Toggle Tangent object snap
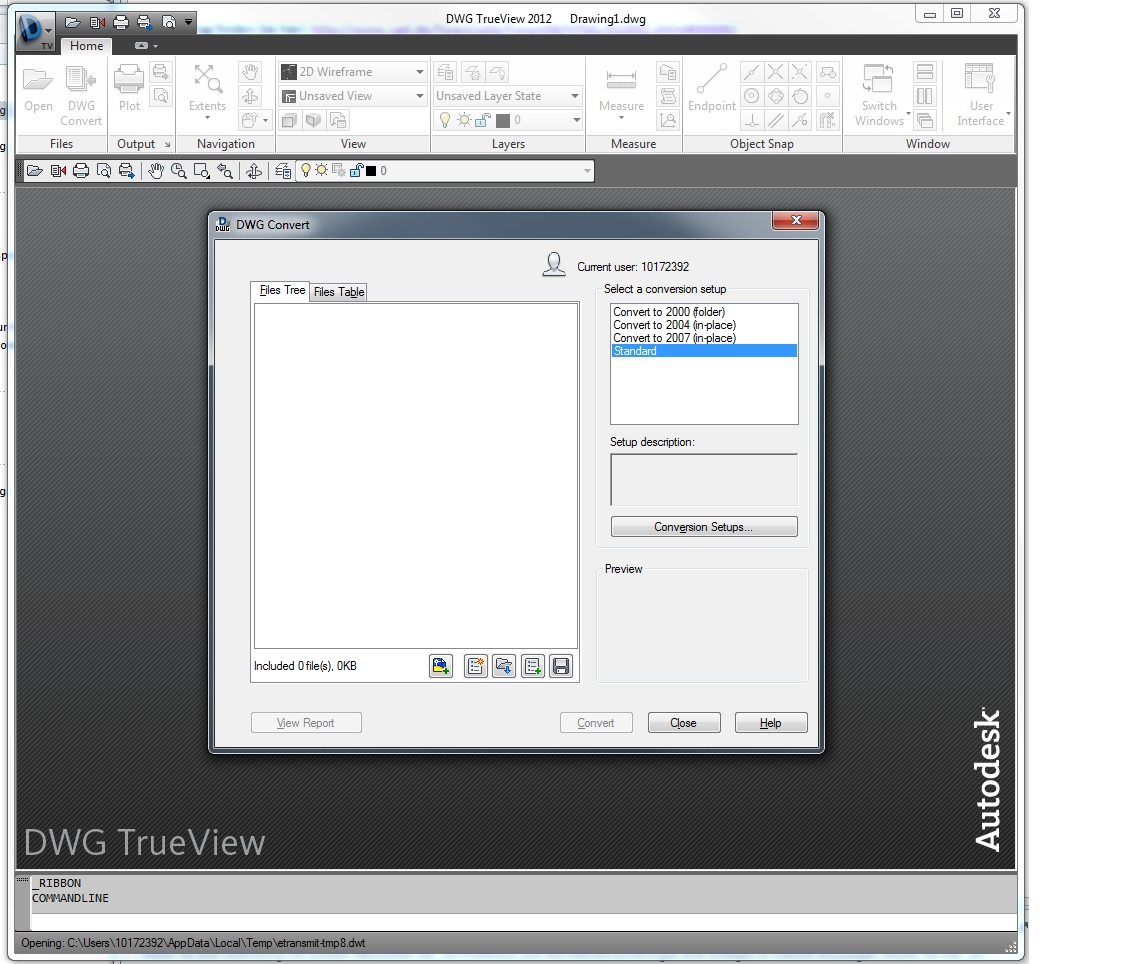This screenshot has height=964, width=1143. [x=800, y=96]
